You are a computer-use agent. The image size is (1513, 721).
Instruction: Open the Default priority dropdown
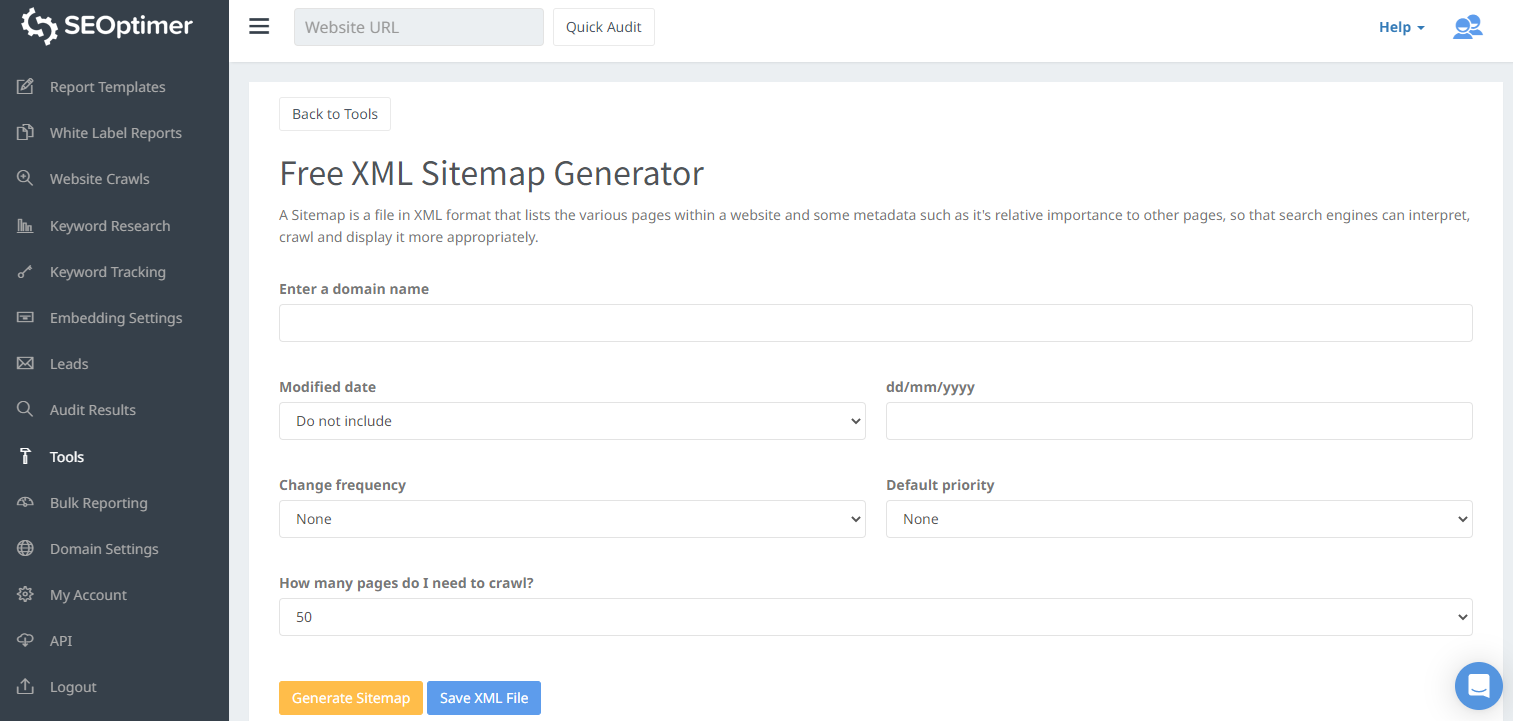(x=1179, y=519)
